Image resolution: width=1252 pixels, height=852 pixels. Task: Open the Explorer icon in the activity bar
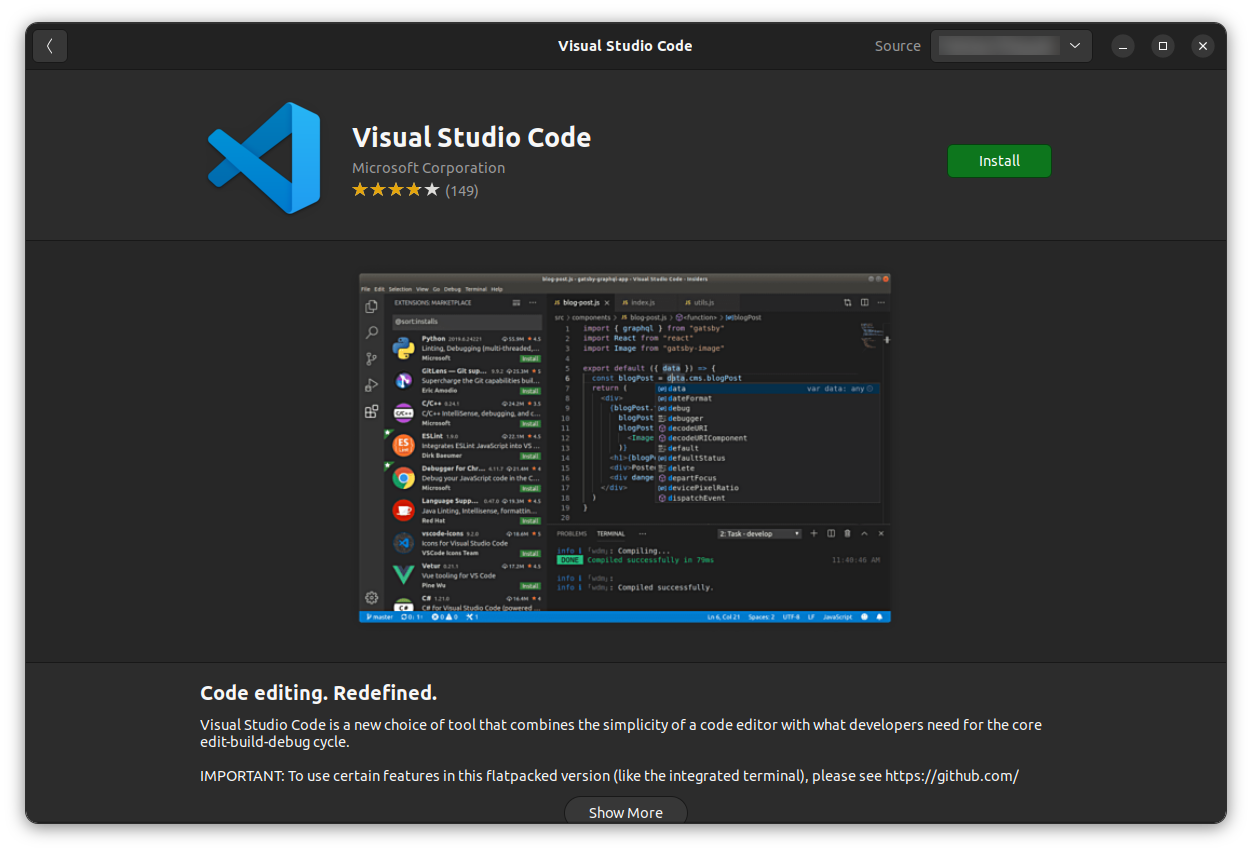[371, 306]
